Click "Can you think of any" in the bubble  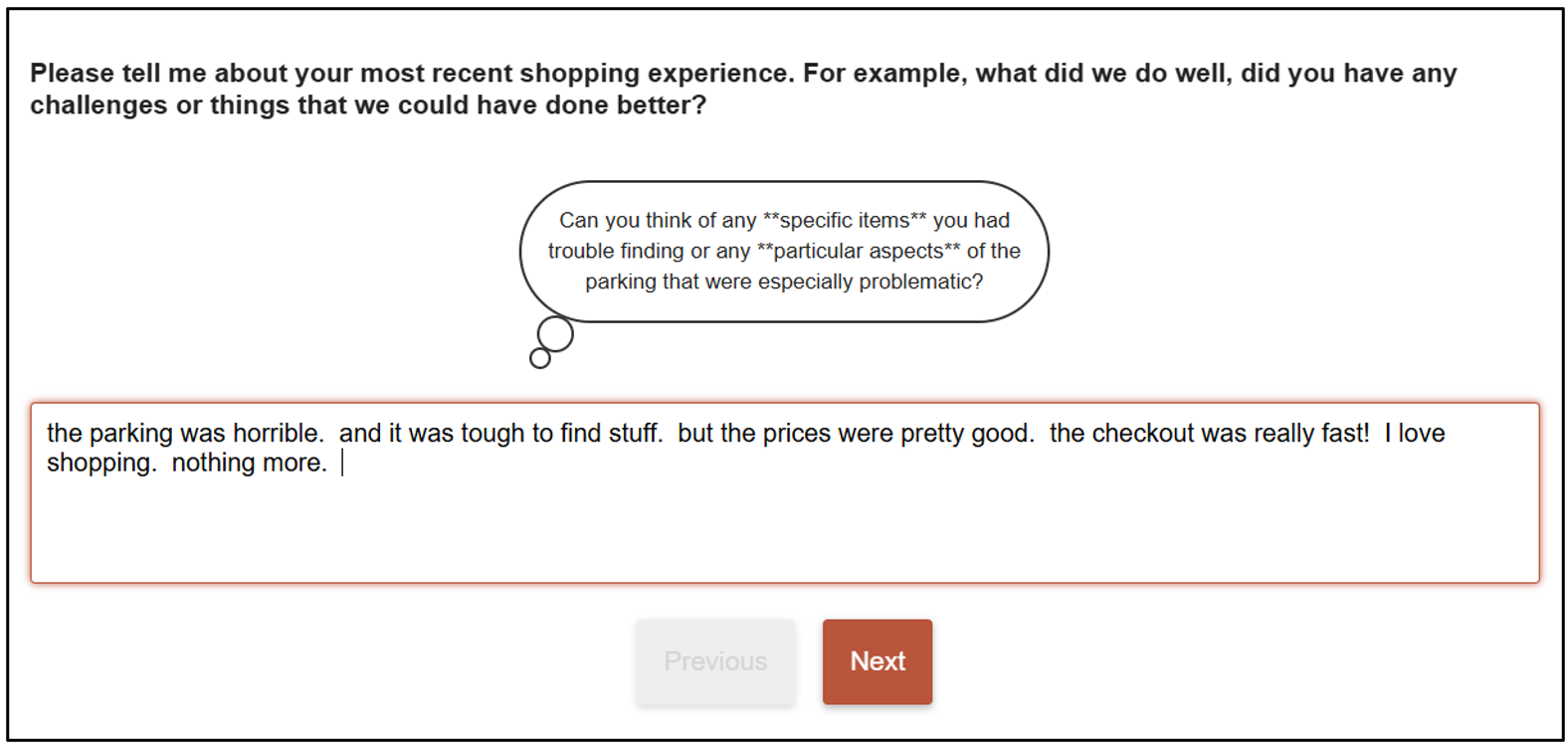pyautogui.click(x=657, y=221)
